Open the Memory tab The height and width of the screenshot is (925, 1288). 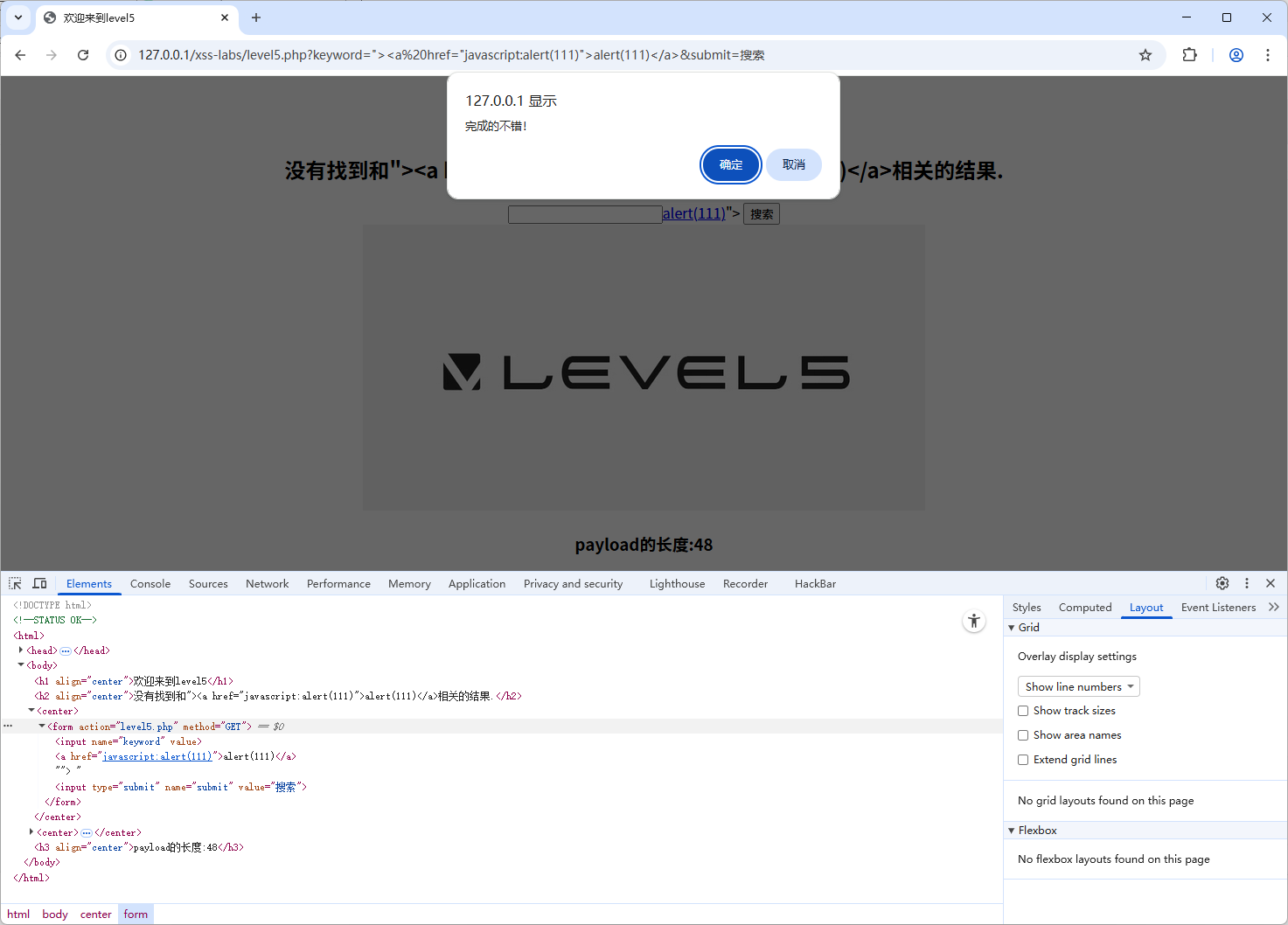point(409,584)
